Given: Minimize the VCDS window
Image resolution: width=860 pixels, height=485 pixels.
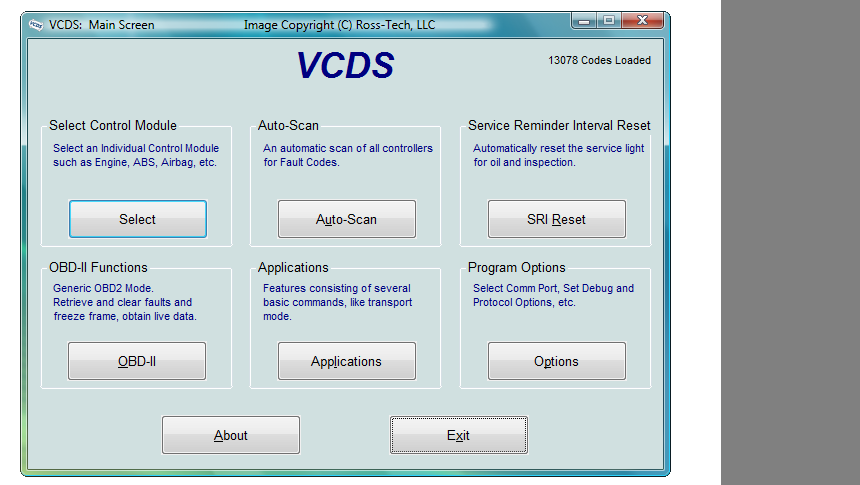Looking at the screenshot, I should pyautogui.click(x=584, y=21).
